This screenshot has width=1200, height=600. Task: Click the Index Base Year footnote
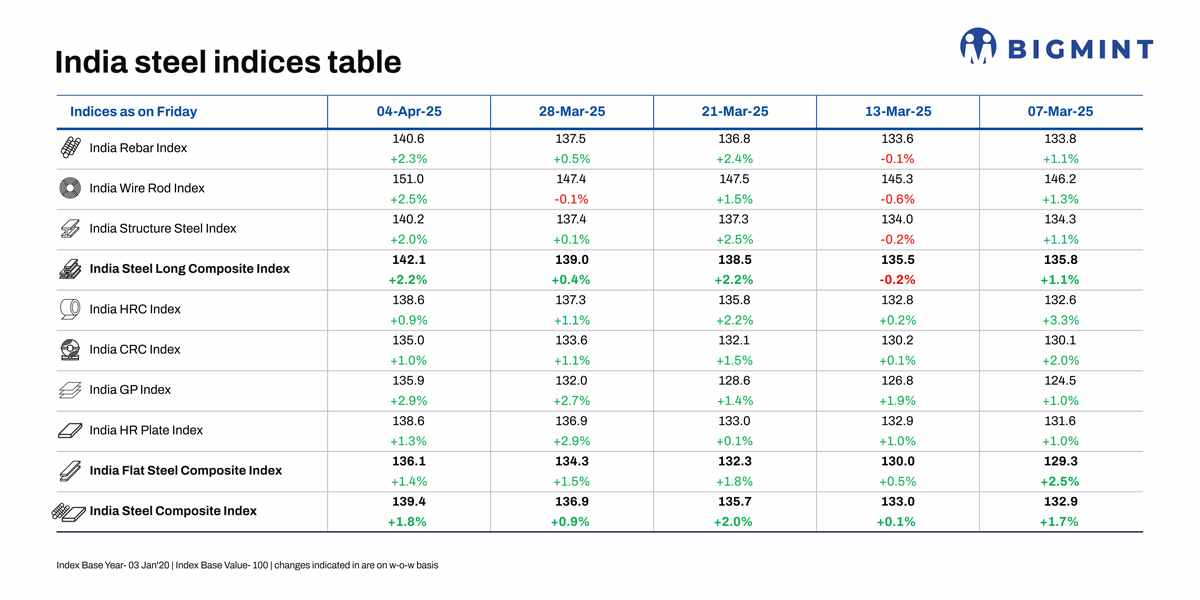[x=247, y=565]
